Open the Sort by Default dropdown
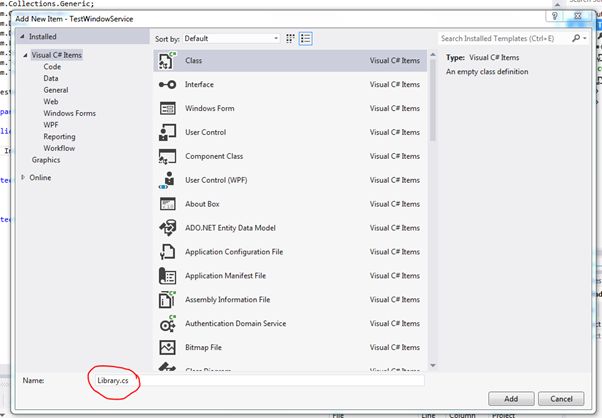 click(x=231, y=38)
